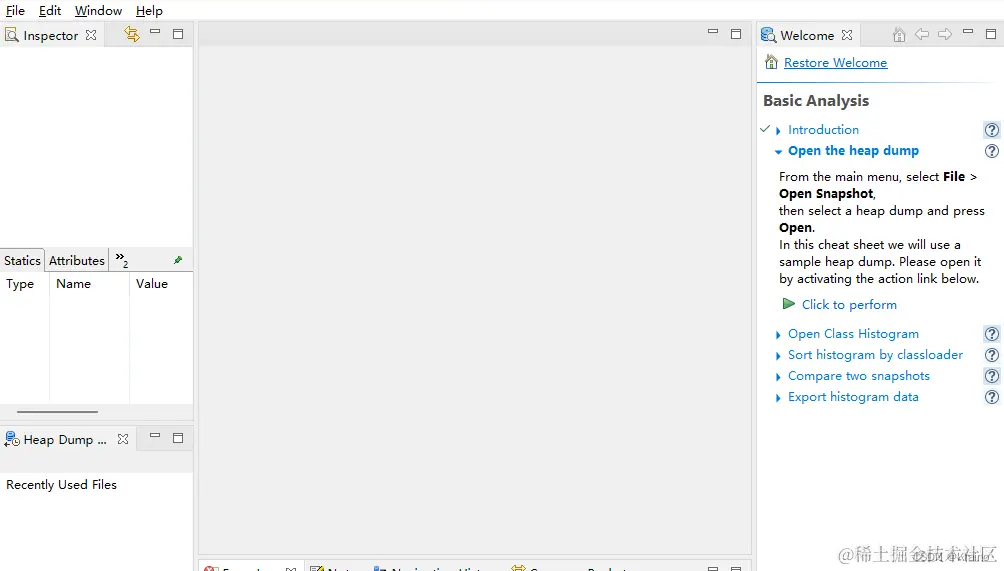
Task: Minimize the central editor area
Action: click(713, 31)
